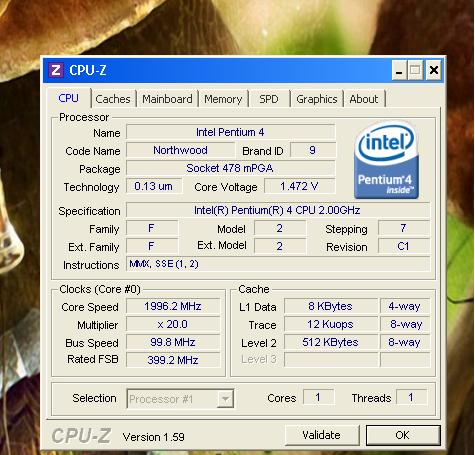
Task: Open the Mainboard tab
Action: click(167, 99)
